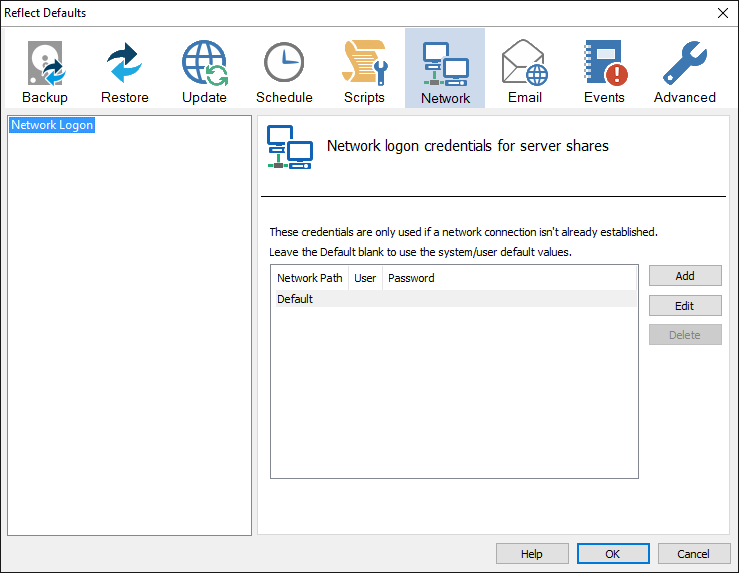Click the Edit credentials button
Viewport: 740px width, 573px height.
[685, 306]
